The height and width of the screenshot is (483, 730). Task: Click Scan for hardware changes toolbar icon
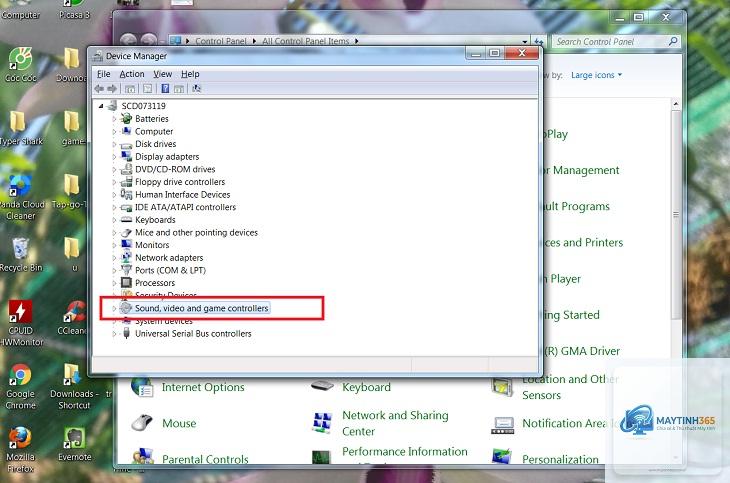tap(196, 88)
